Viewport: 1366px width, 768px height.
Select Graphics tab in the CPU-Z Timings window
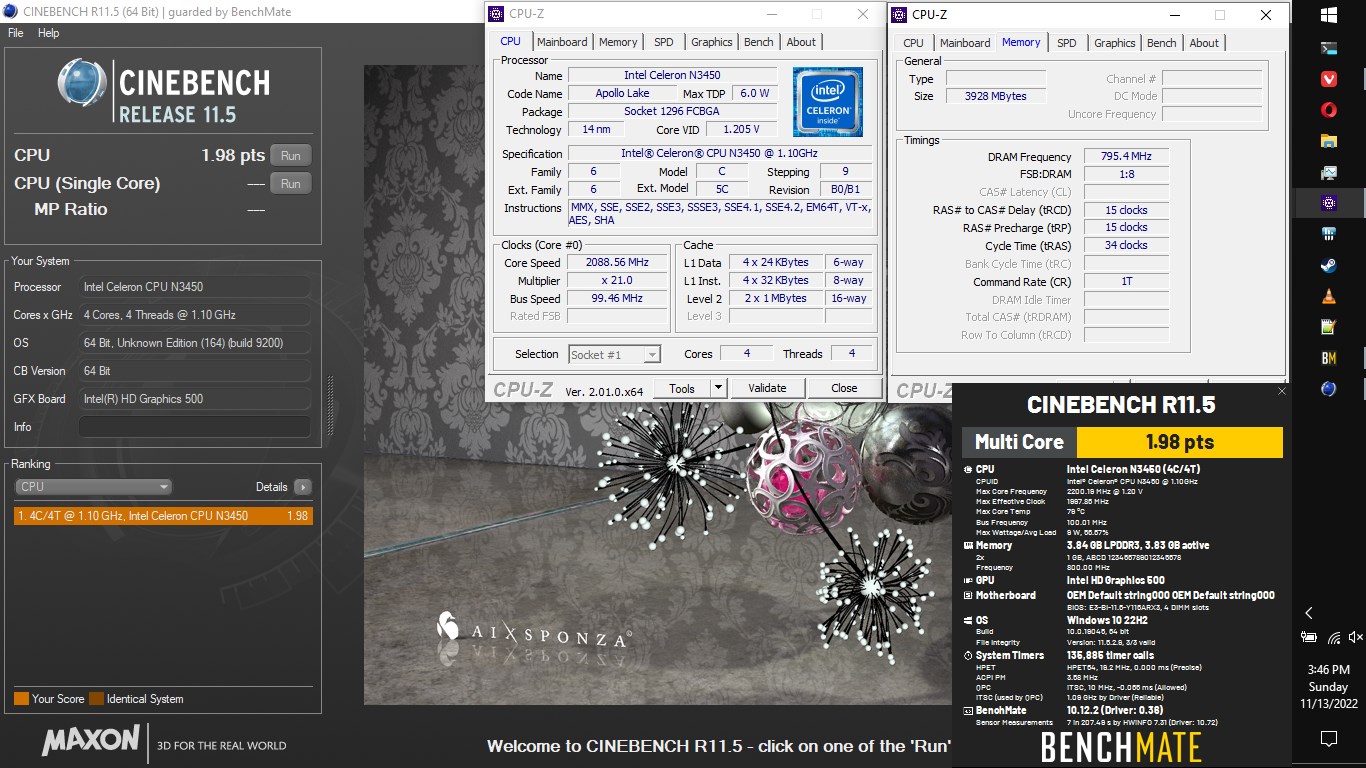coord(1115,43)
